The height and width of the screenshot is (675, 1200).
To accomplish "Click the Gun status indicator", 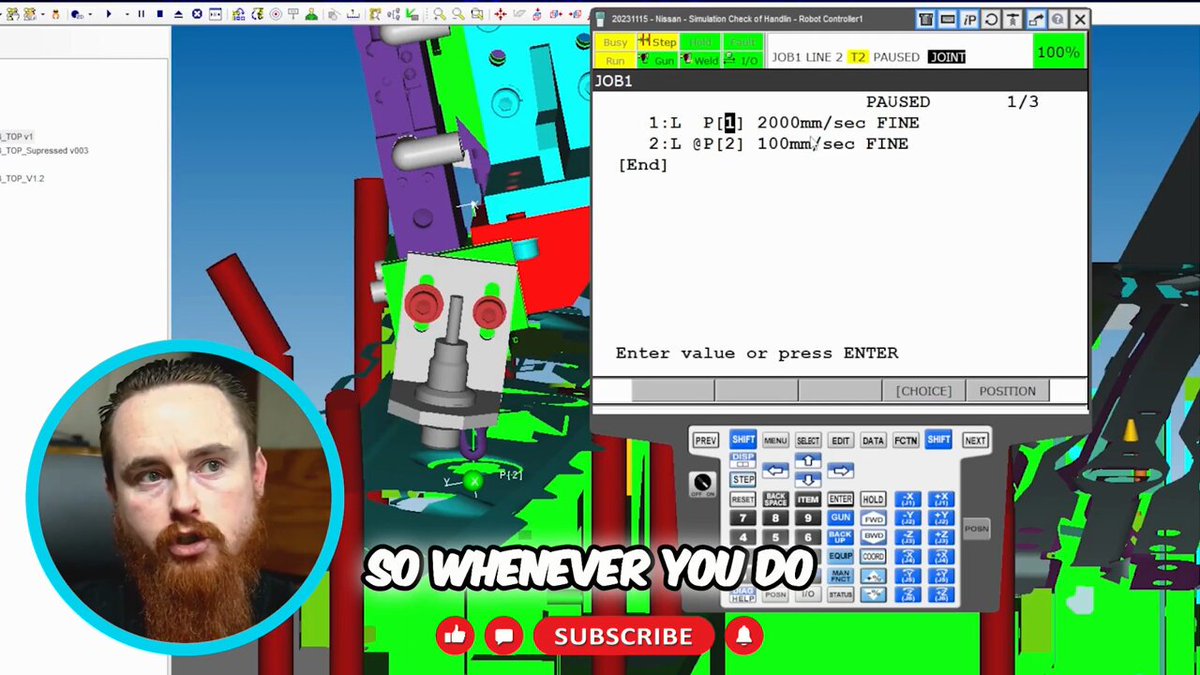I will 657,60.
